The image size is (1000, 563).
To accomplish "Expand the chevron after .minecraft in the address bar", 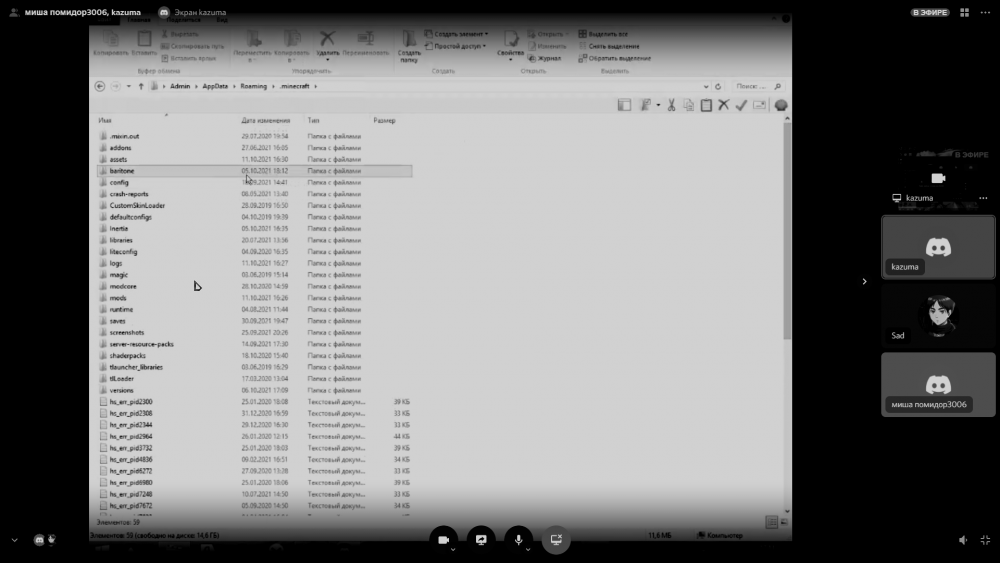I will pyautogui.click(x=315, y=86).
